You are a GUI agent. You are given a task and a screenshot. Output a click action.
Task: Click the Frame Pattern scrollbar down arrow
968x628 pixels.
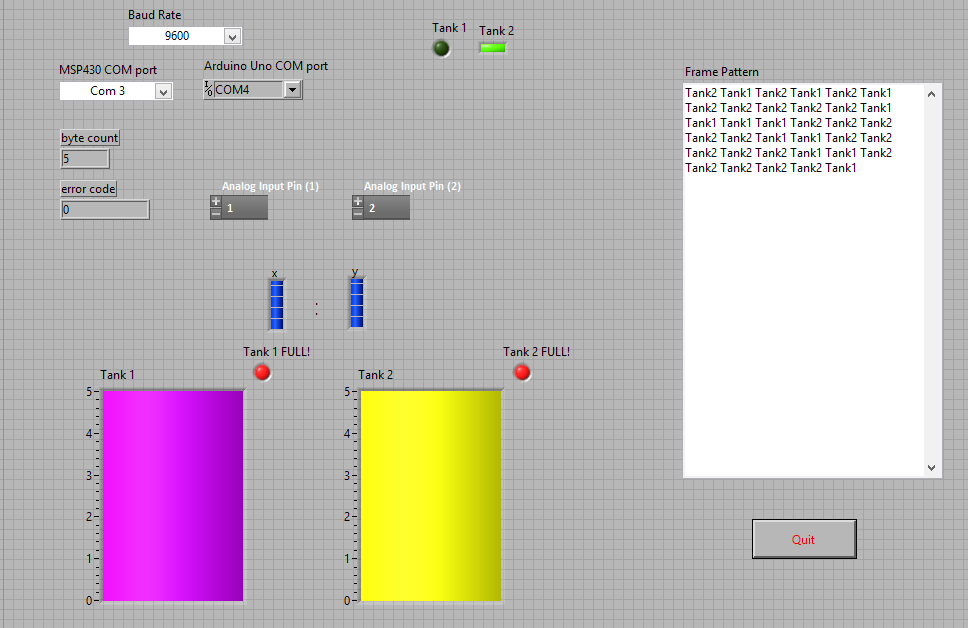click(x=931, y=467)
